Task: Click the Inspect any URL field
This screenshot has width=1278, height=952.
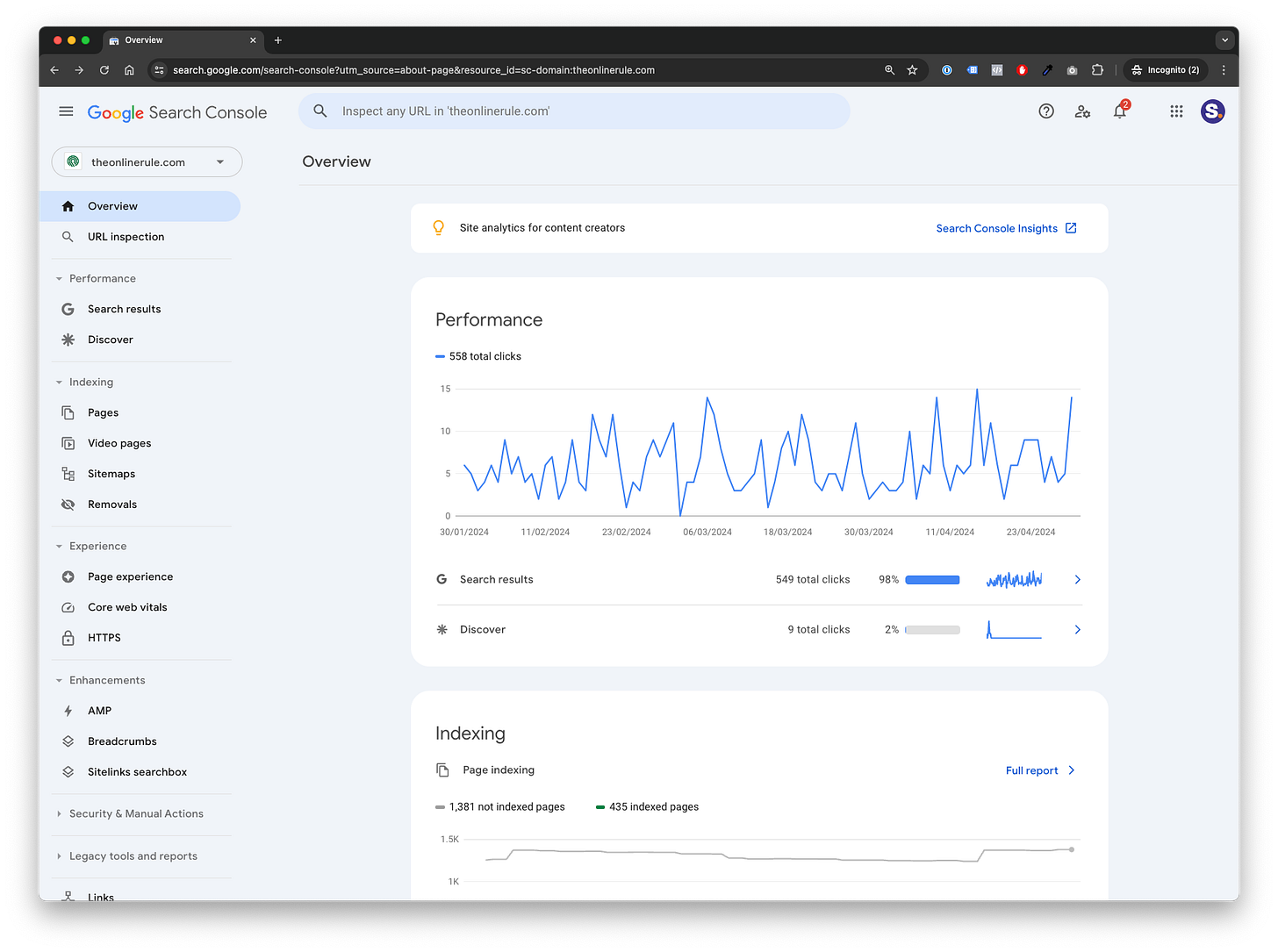Action: click(x=574, y=111)
